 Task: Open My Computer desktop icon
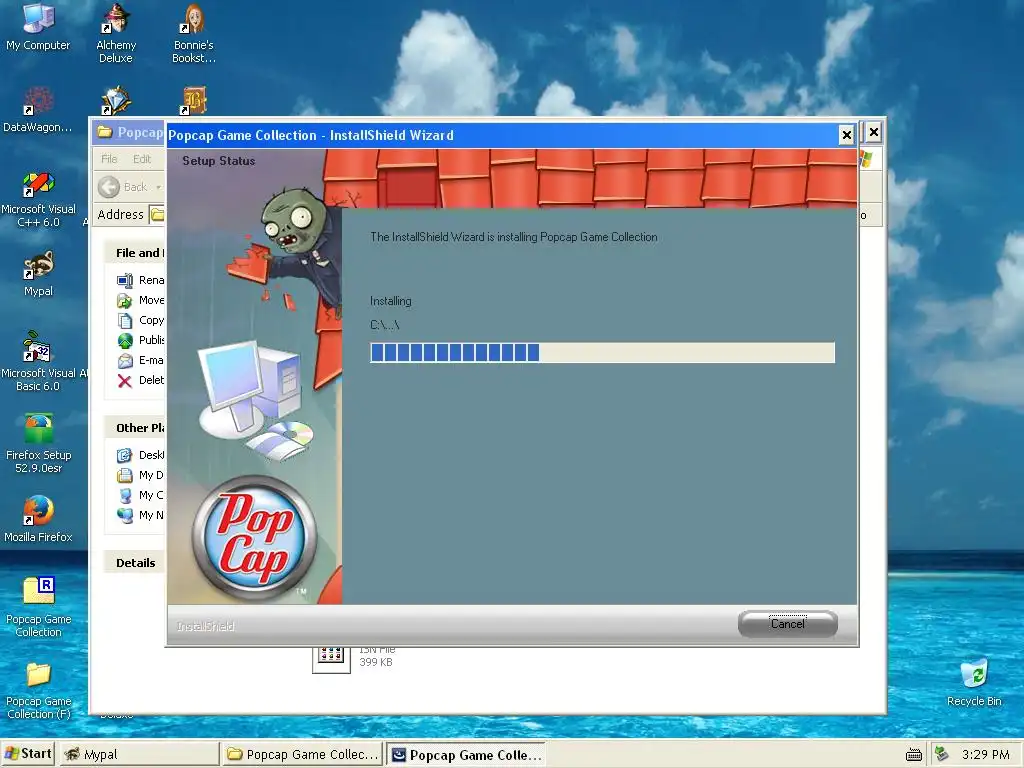click(x=38, y=26)
